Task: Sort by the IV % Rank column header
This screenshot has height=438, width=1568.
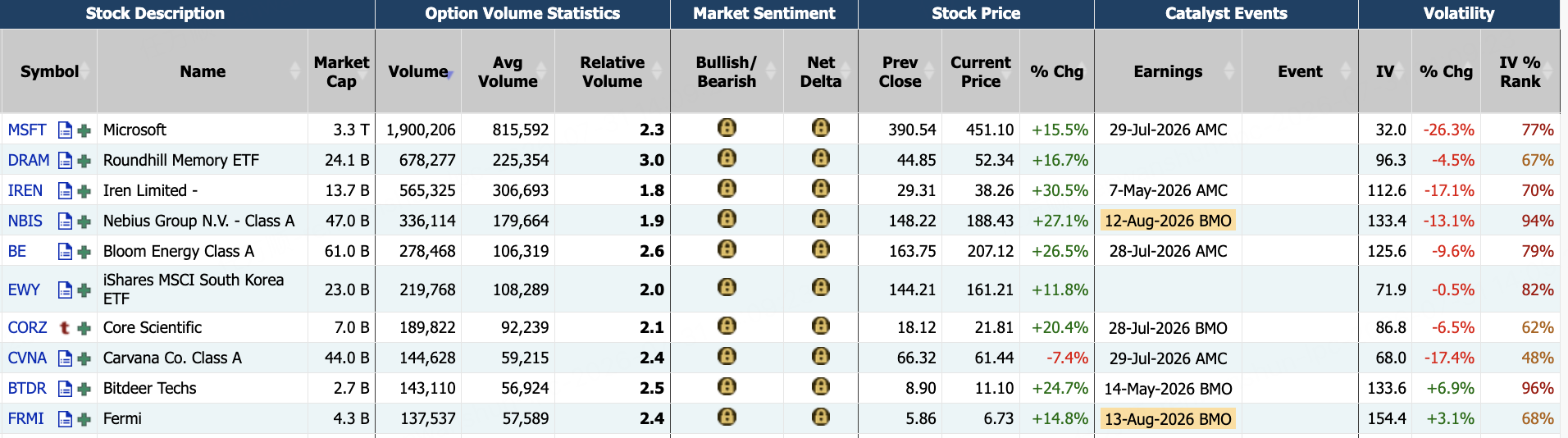Action: pos(1520,71)
